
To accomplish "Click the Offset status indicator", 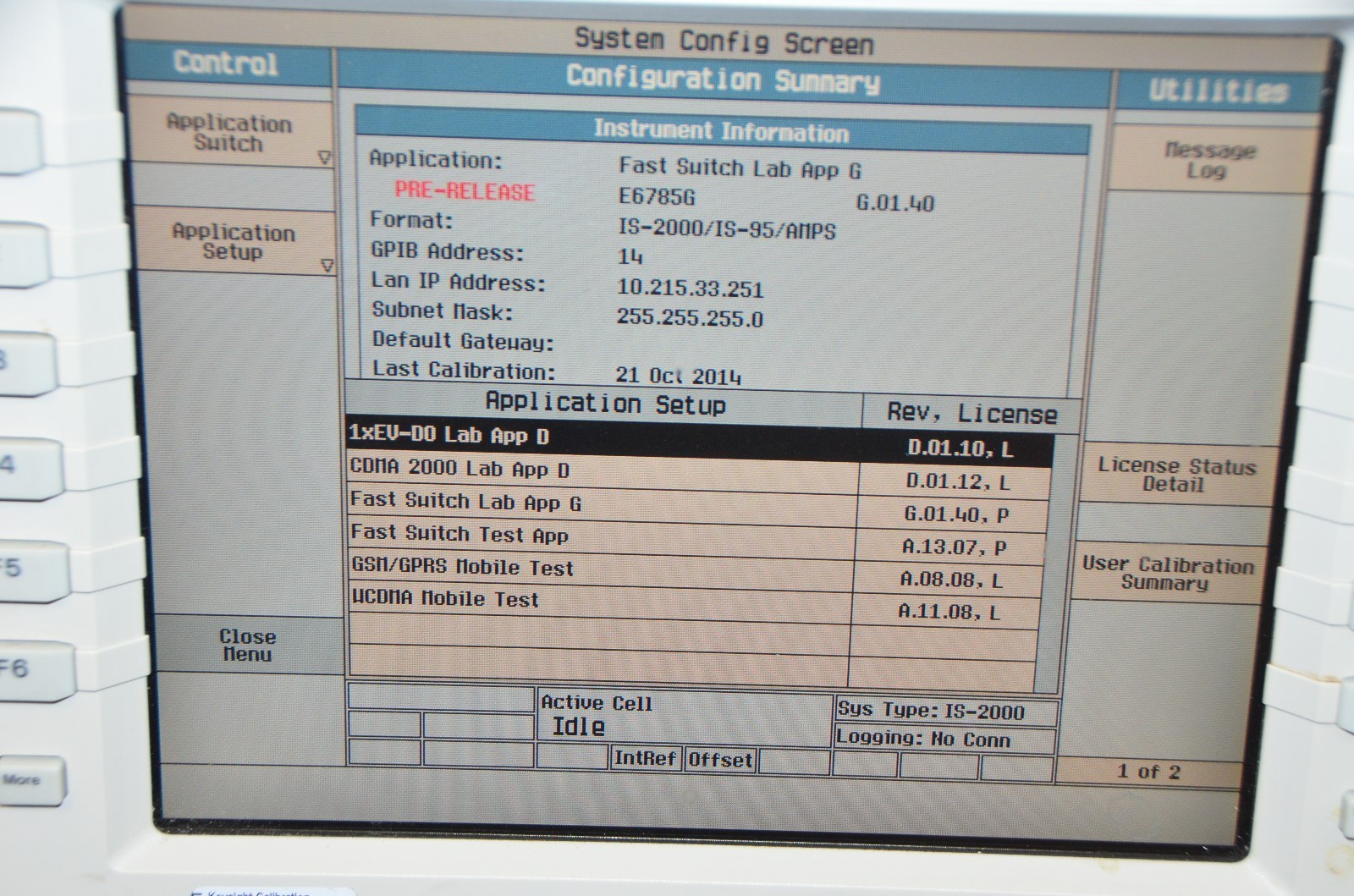I will tap(720, 760).
